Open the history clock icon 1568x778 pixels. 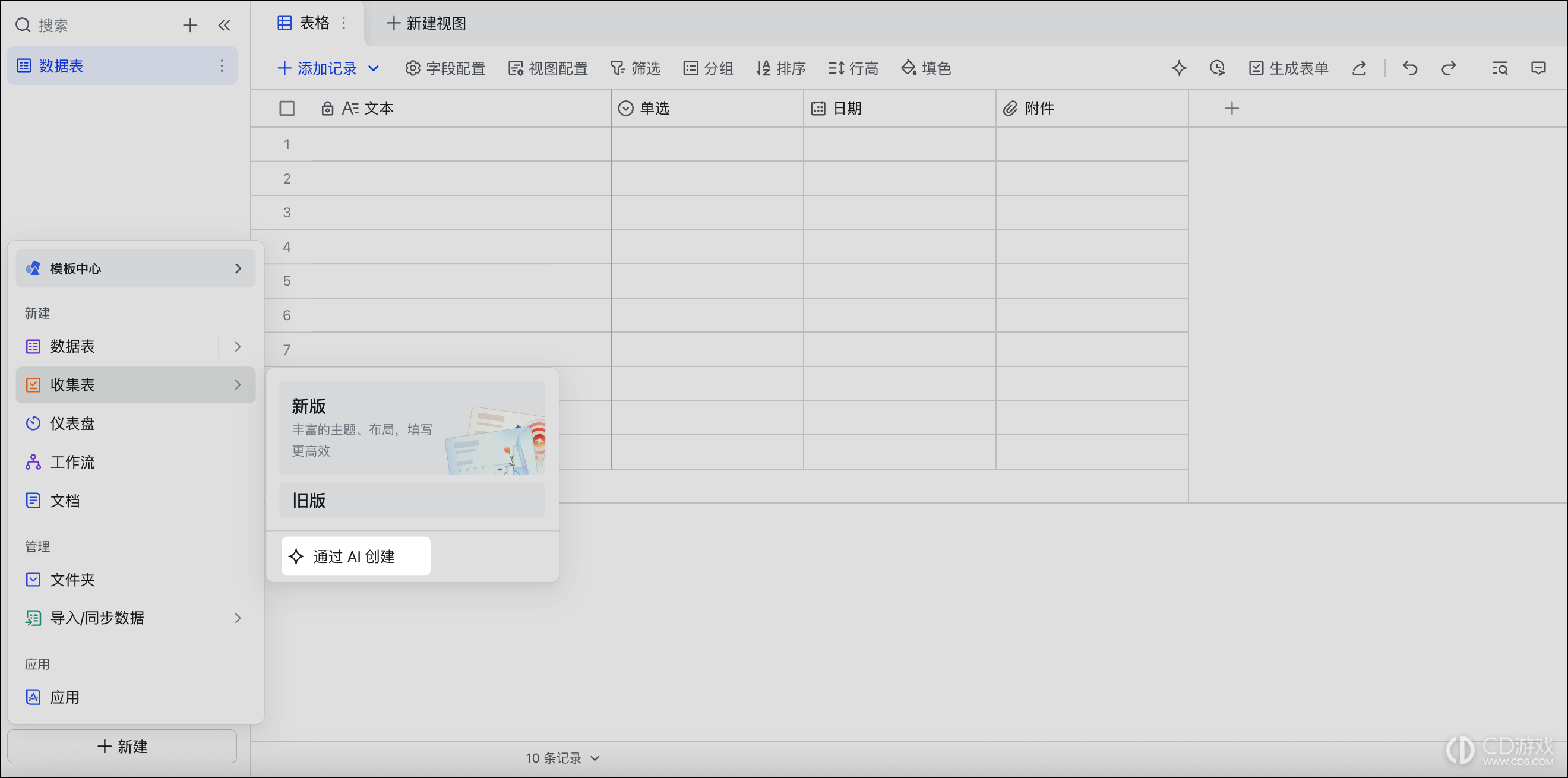click(1217, 68)
